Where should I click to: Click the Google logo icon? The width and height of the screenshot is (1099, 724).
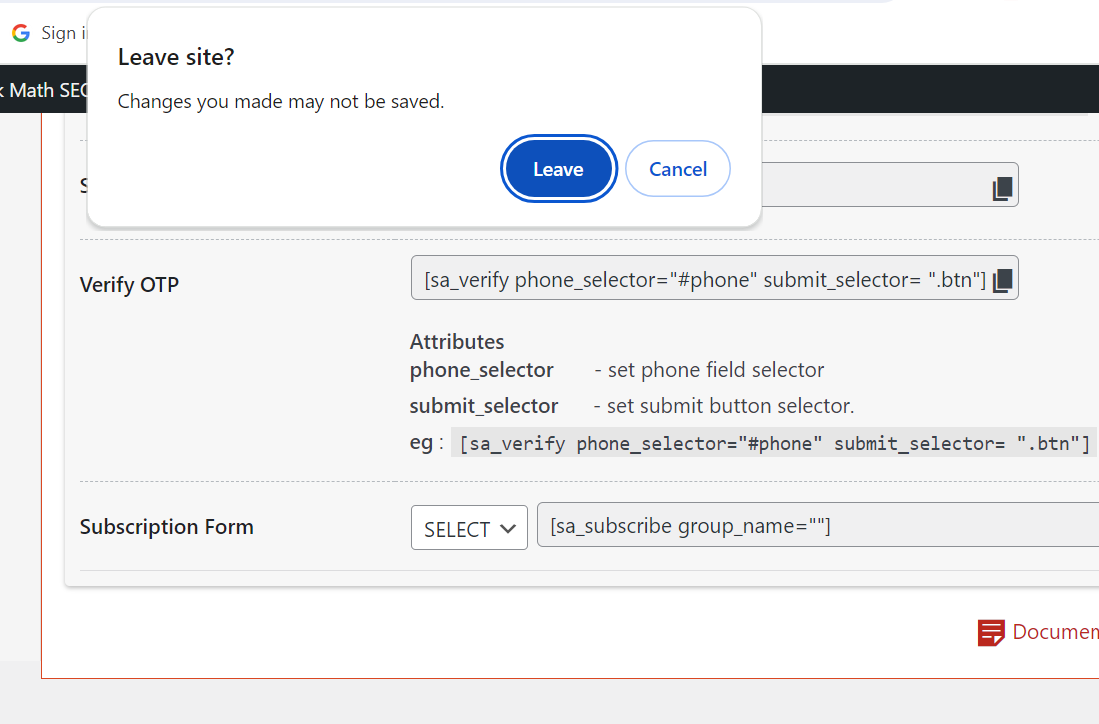[x=21, y=33]
